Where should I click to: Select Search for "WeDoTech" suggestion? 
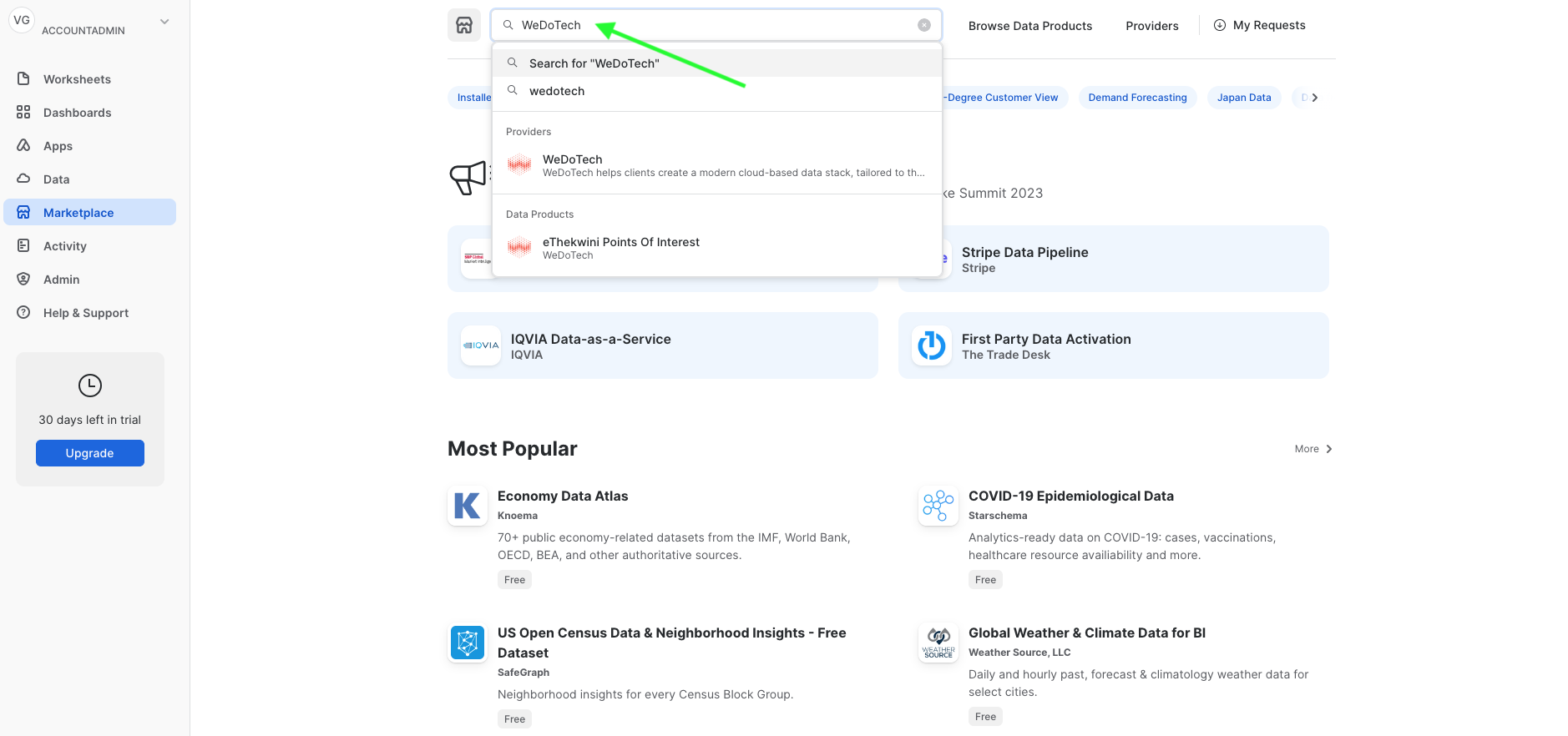[x=717, y=63]
